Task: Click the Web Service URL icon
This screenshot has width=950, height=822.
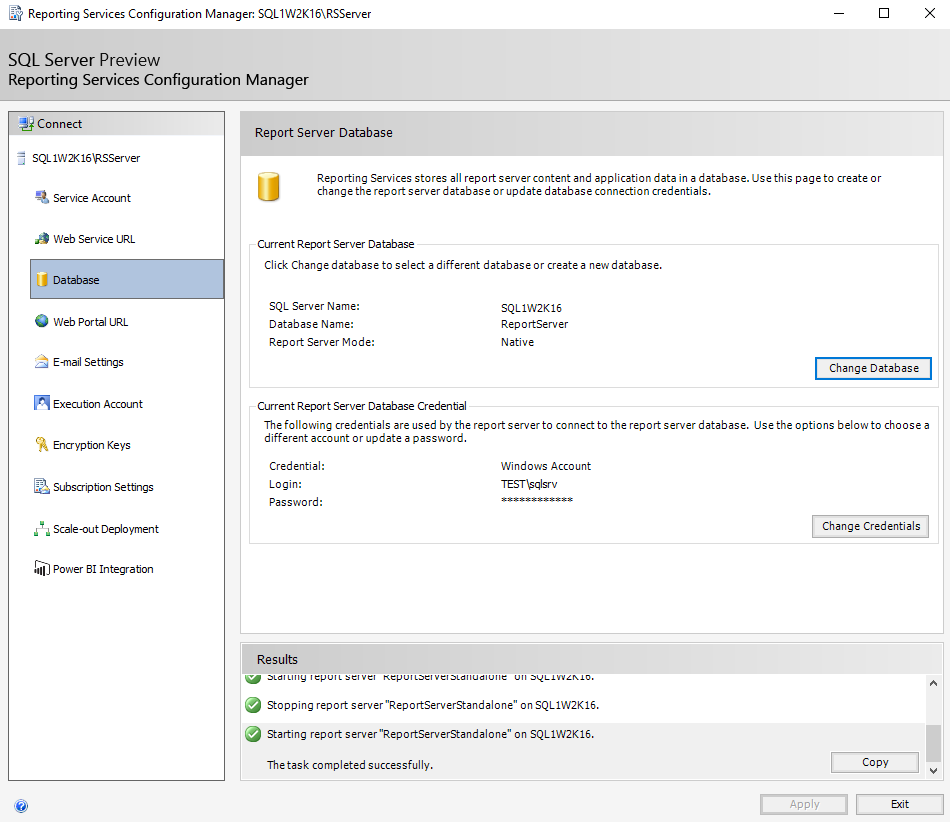Action: (x=42, y=239)
